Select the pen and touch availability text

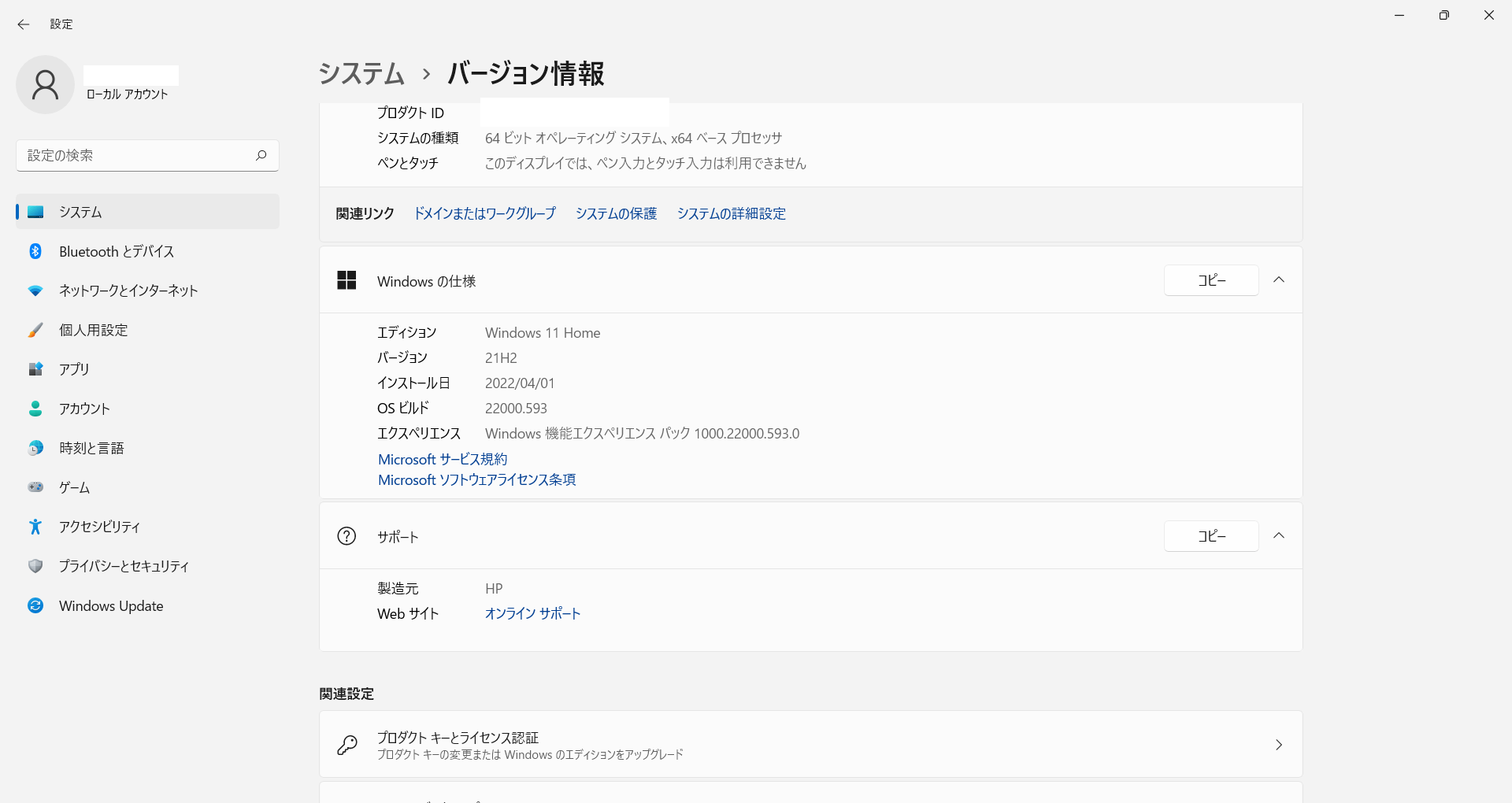(646, 163)
